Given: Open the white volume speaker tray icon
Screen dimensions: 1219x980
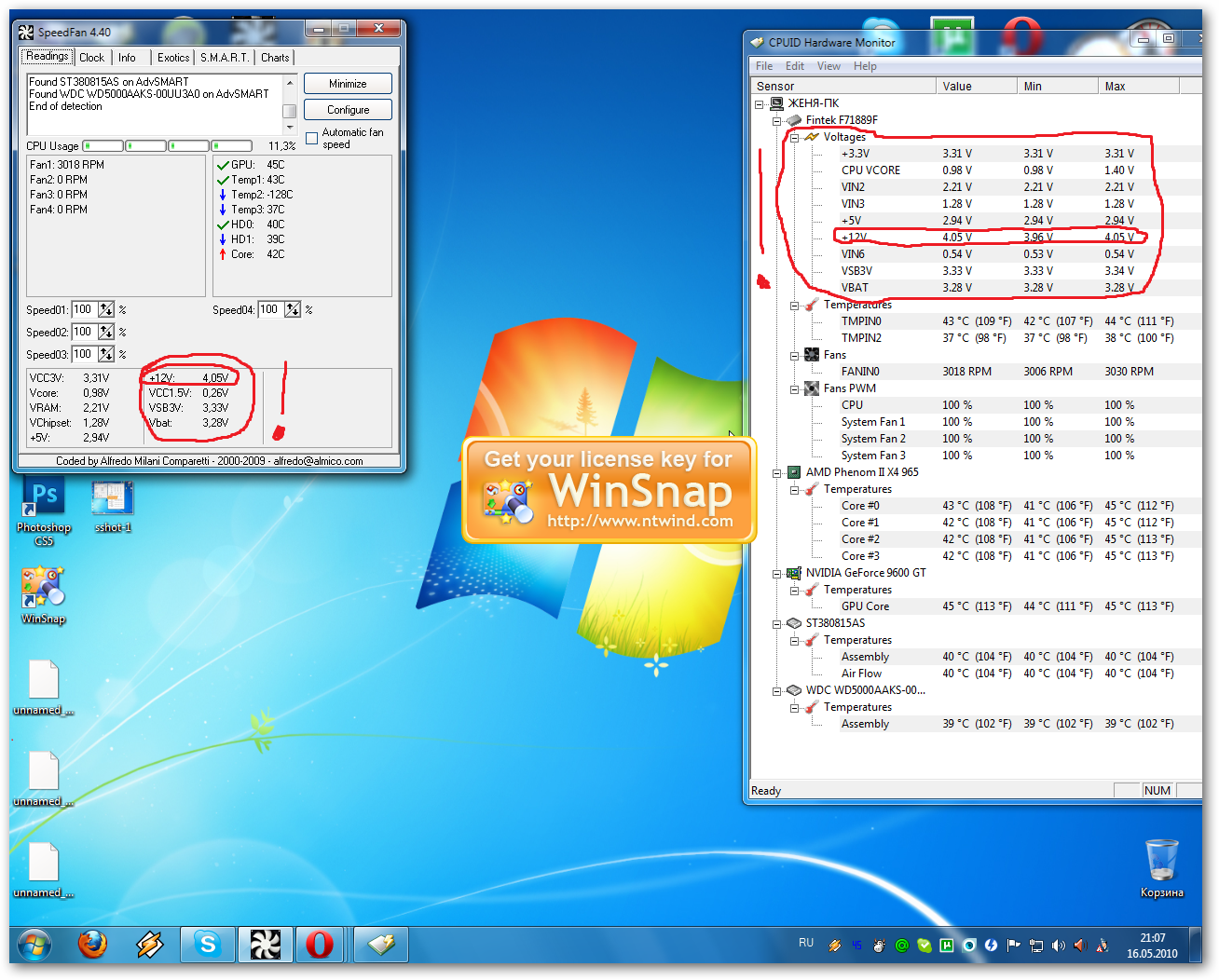Looking at the screenshot, I should (x=1058, y=946).
